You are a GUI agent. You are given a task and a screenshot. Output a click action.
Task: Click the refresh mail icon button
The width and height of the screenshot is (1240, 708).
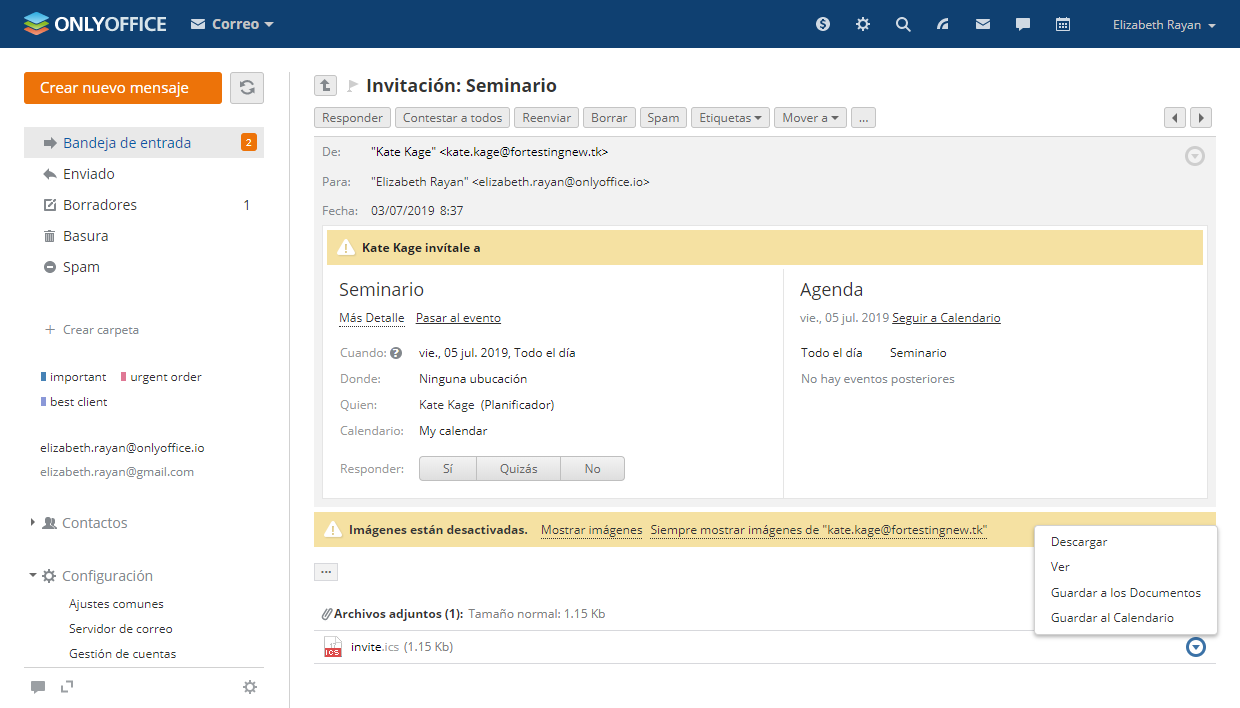point(247,88)
